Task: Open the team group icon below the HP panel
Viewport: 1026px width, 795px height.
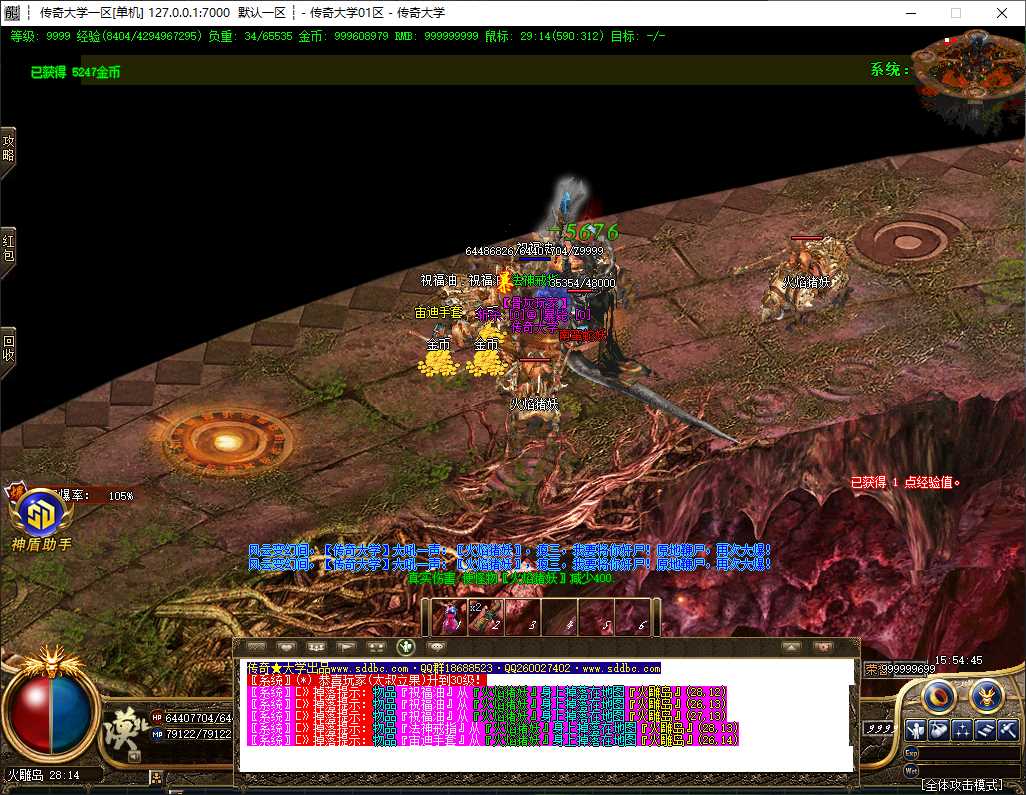Action: pyautogui.click(x=156, y=778)
